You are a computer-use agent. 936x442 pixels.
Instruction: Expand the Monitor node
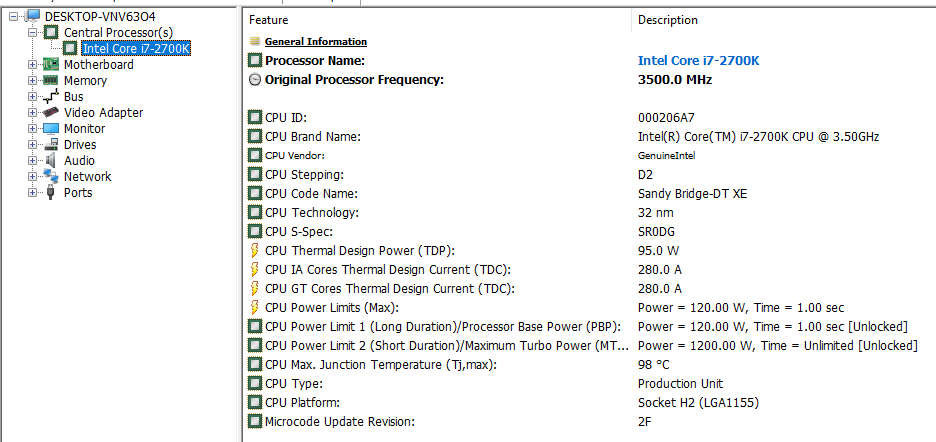(32, 128)
